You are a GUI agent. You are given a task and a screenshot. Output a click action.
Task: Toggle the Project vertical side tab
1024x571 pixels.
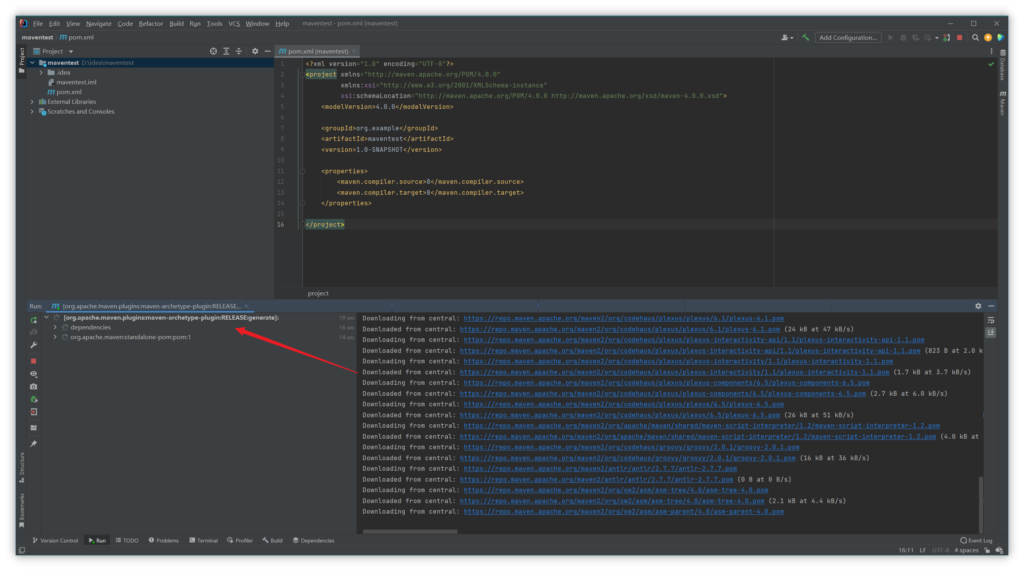click(x=22, y=60)
